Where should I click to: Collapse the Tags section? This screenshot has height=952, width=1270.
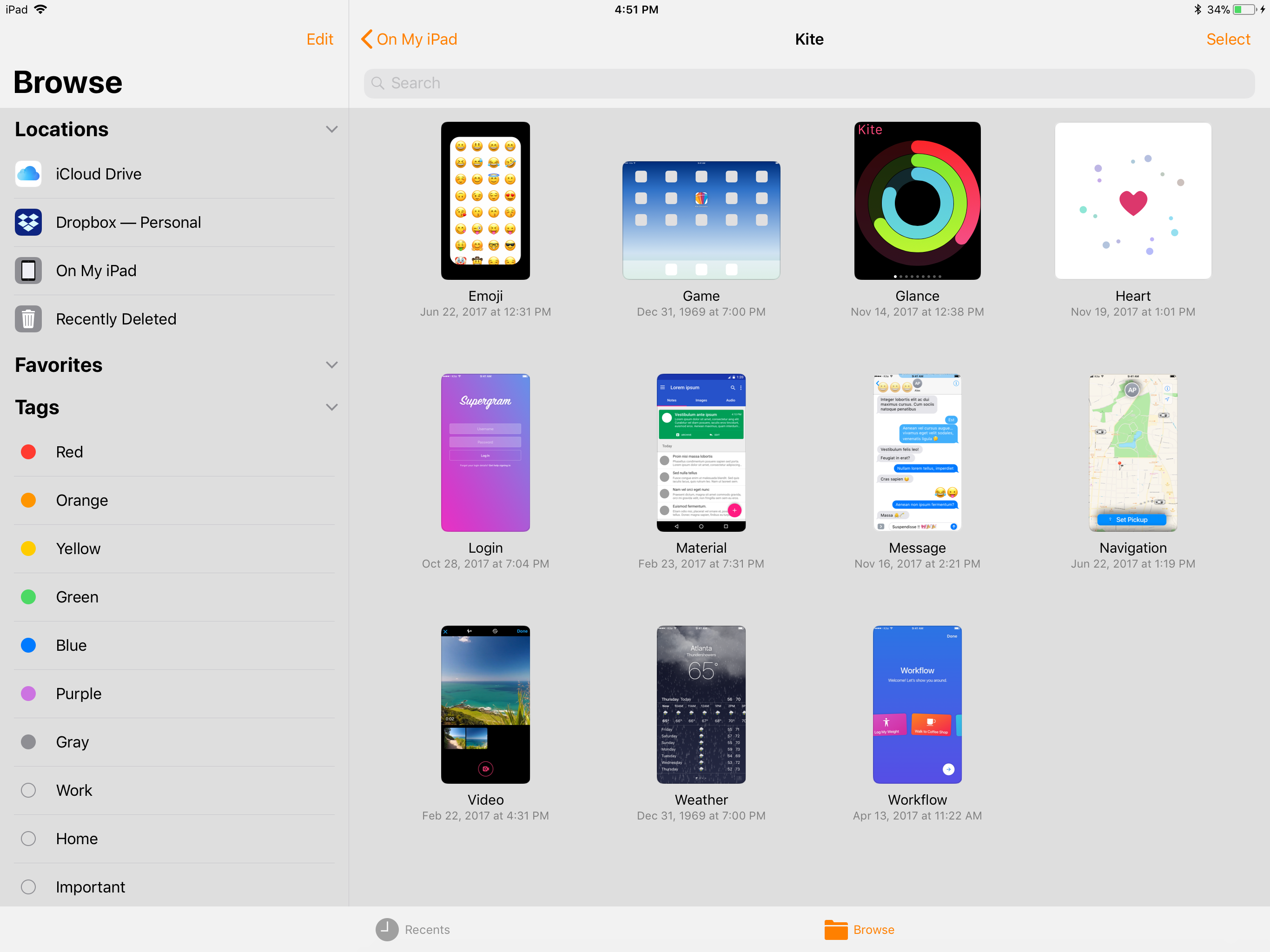pos(331,407)
